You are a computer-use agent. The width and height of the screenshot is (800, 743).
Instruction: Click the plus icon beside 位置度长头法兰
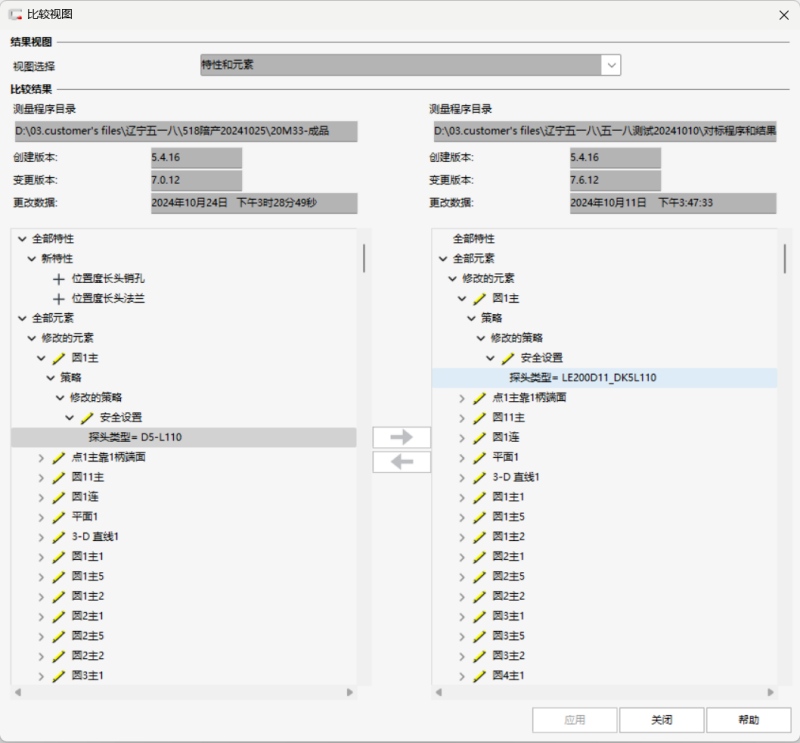pos(59,299)
